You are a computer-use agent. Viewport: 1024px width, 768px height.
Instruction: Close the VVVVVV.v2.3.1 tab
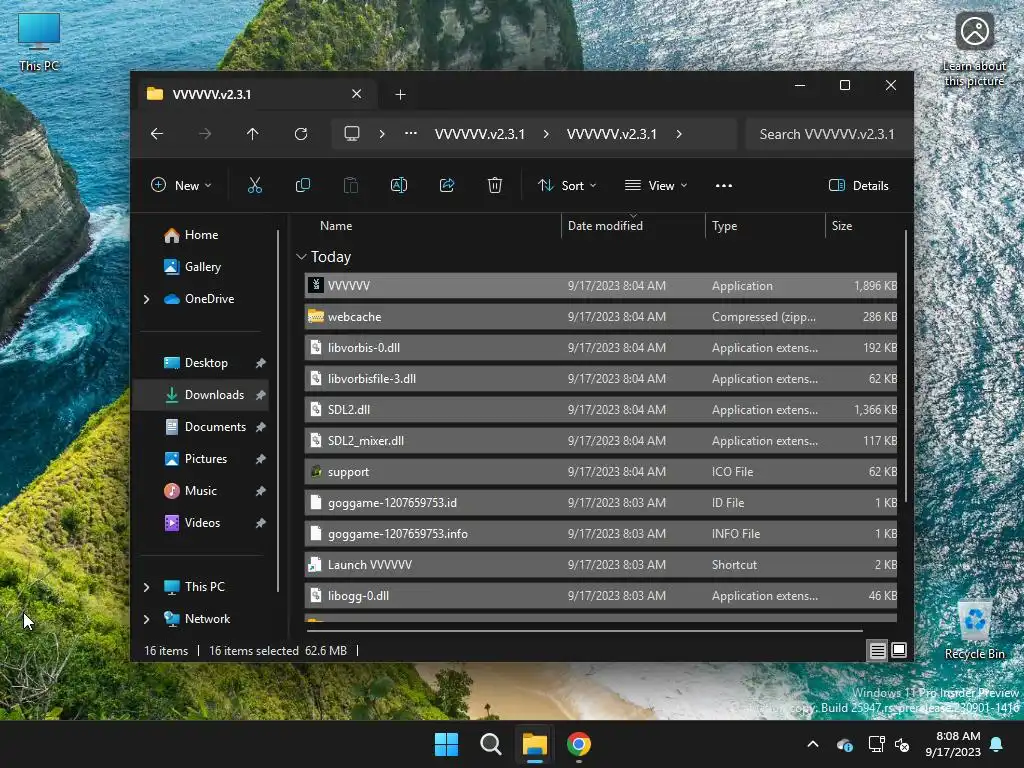[x=357, y=94]
